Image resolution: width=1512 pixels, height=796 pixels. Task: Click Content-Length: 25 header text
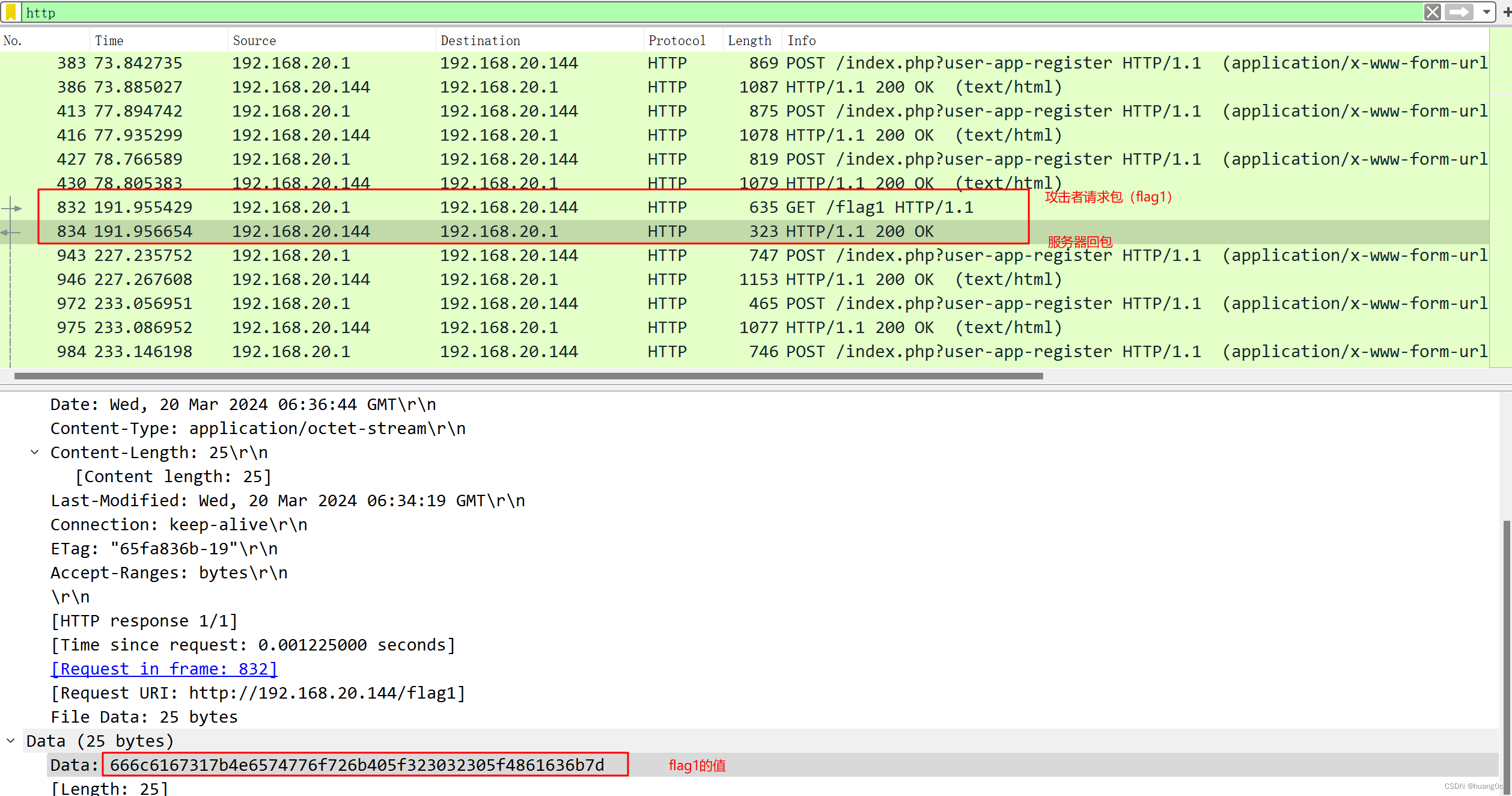click(x=159, y=453)
